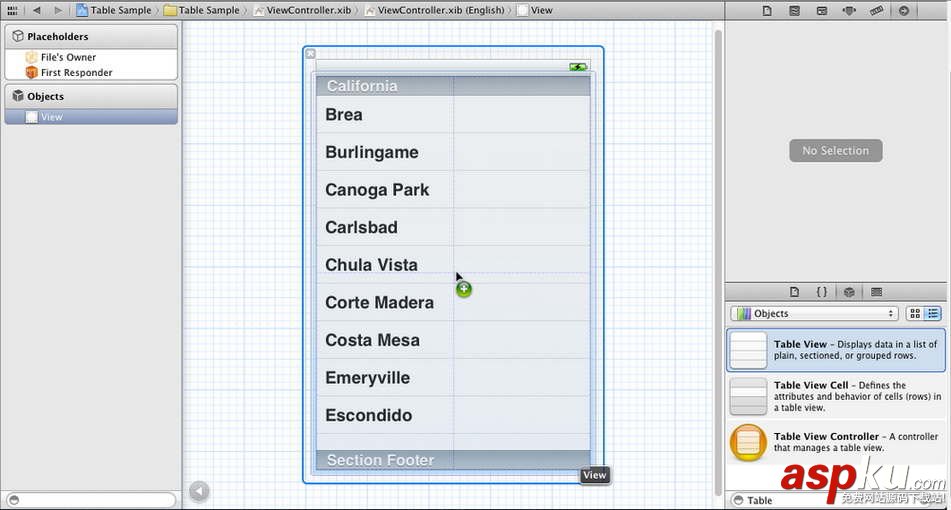Select the Costa Mesa row
Screen dimensions: 951x510
pyautogui.click(x=453, y=340)
